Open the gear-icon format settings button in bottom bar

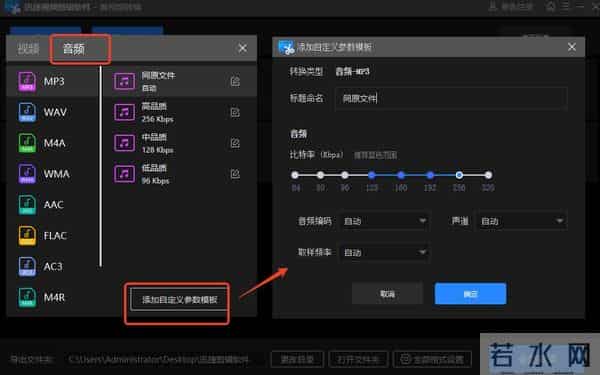point(432,359)
